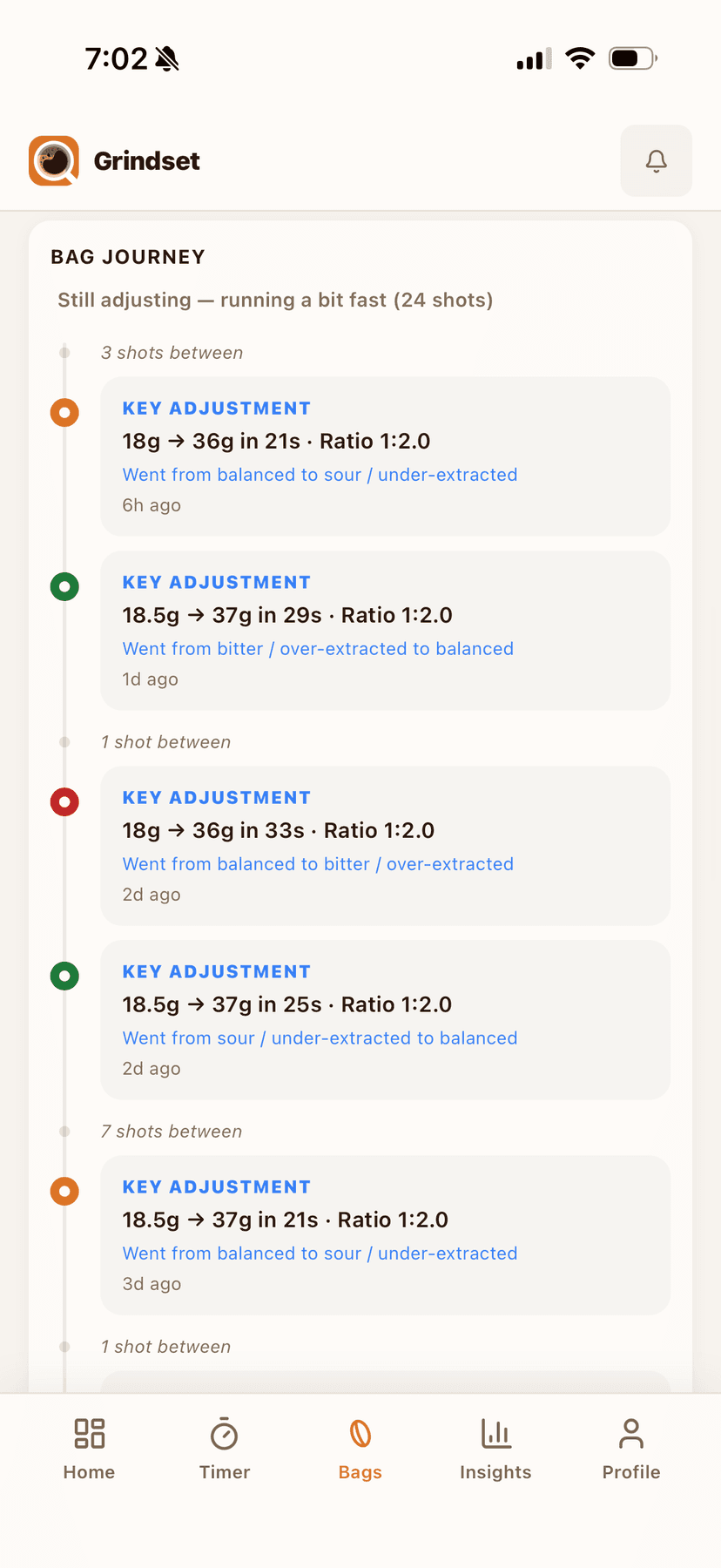The image size is (721, 1568).
Task: Tap the Grindset app title
Action: [x=146, y=161]
